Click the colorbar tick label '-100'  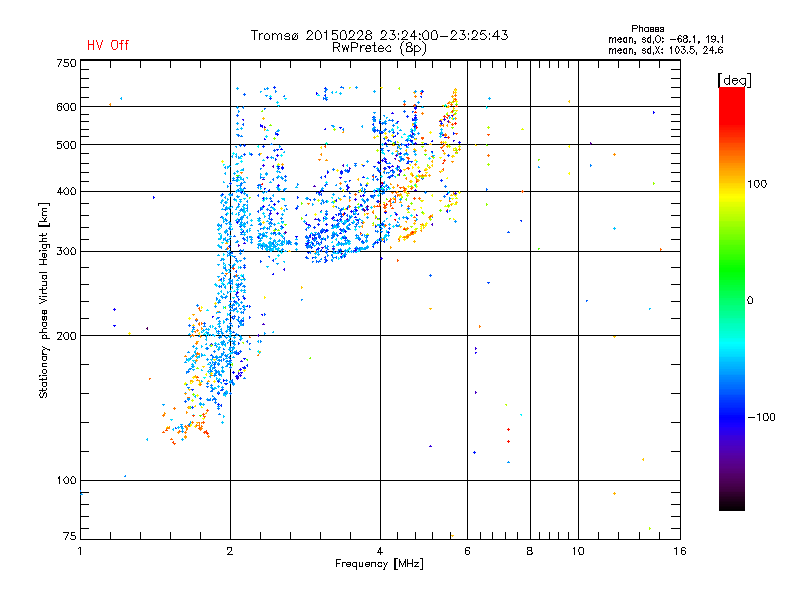761,417
